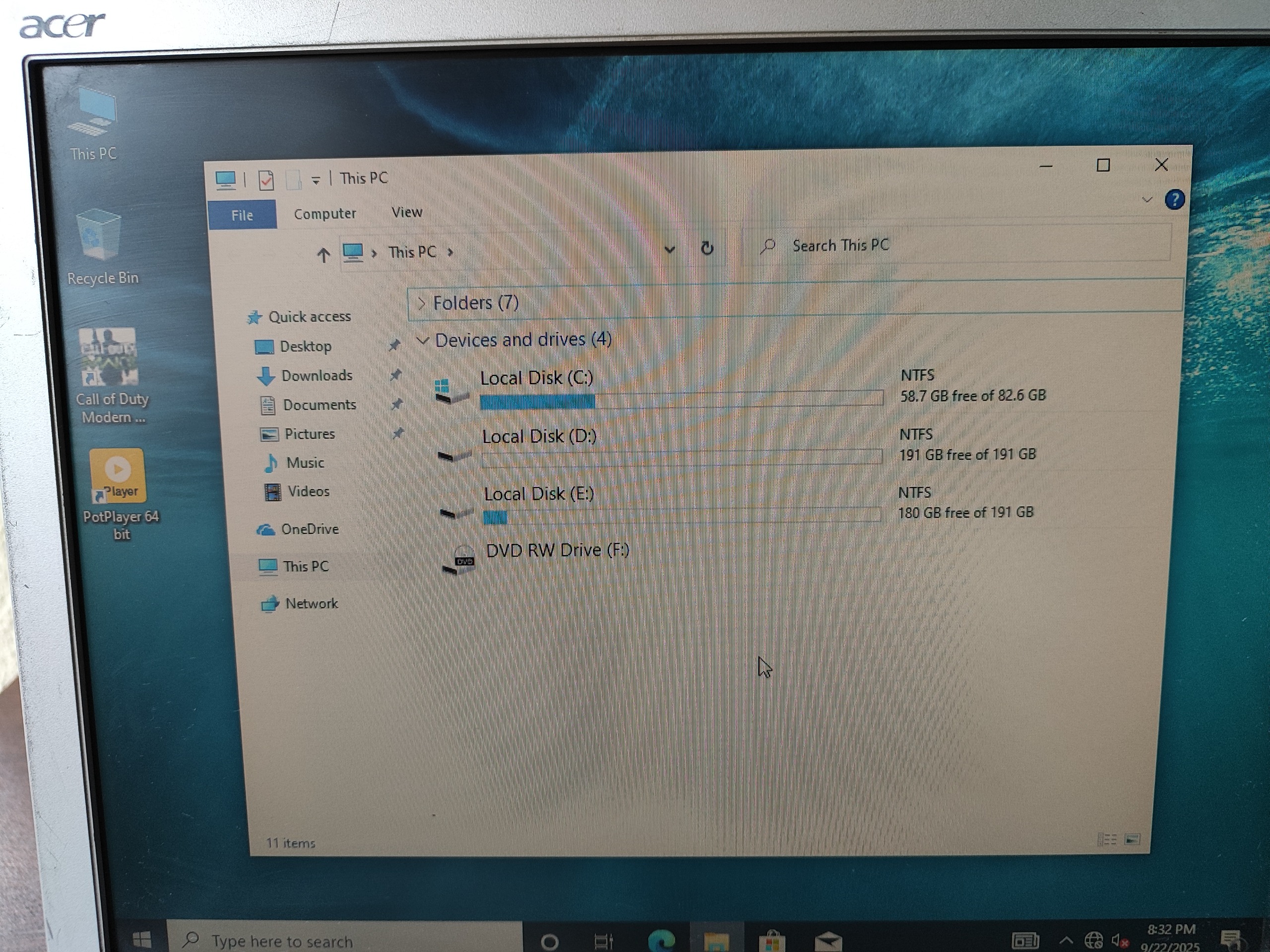
Task: Open Cortana from the taskbar circle icon
Action: [550, 941]
